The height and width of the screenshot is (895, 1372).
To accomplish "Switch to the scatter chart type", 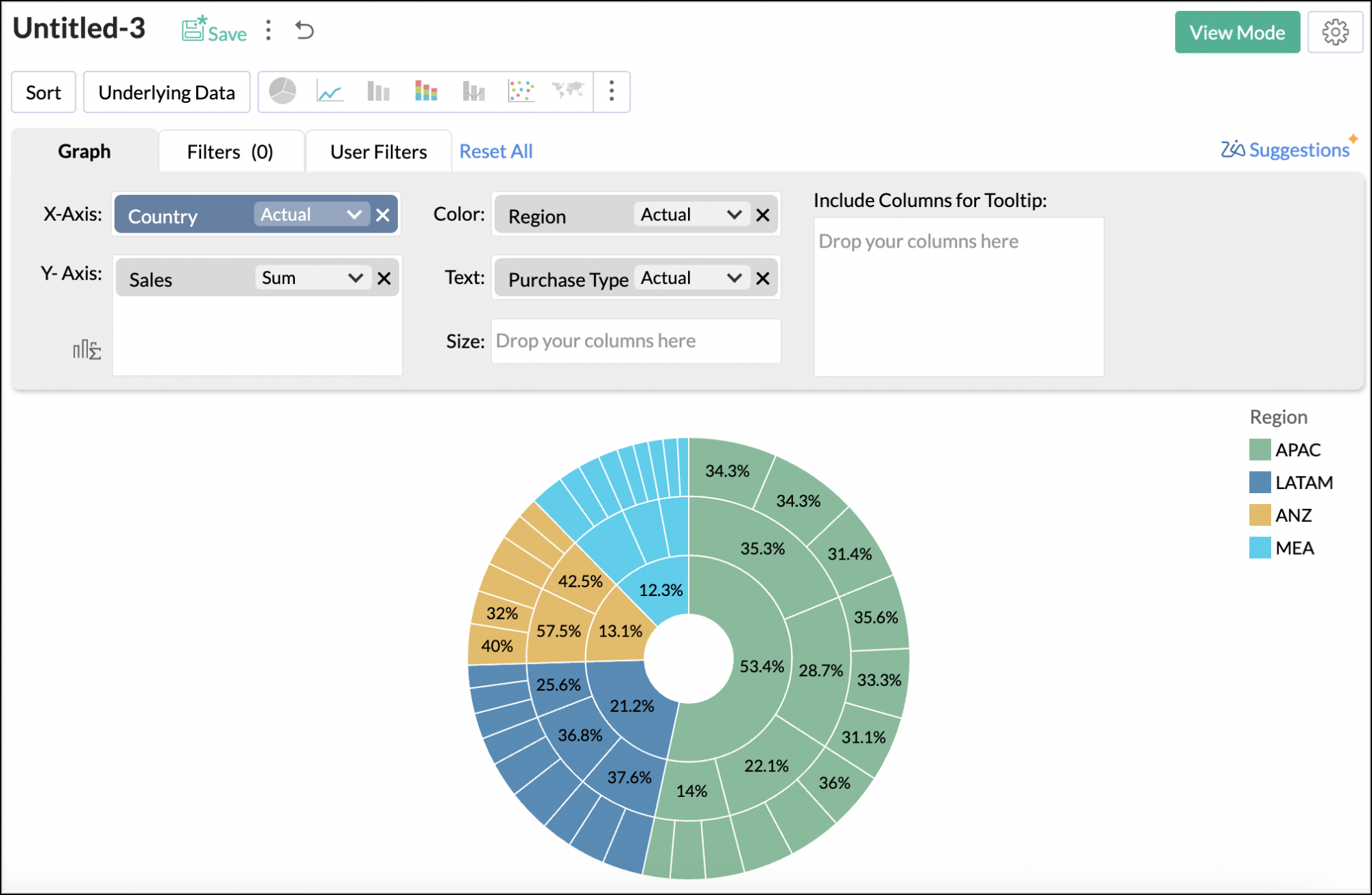I will coord(521,91).
